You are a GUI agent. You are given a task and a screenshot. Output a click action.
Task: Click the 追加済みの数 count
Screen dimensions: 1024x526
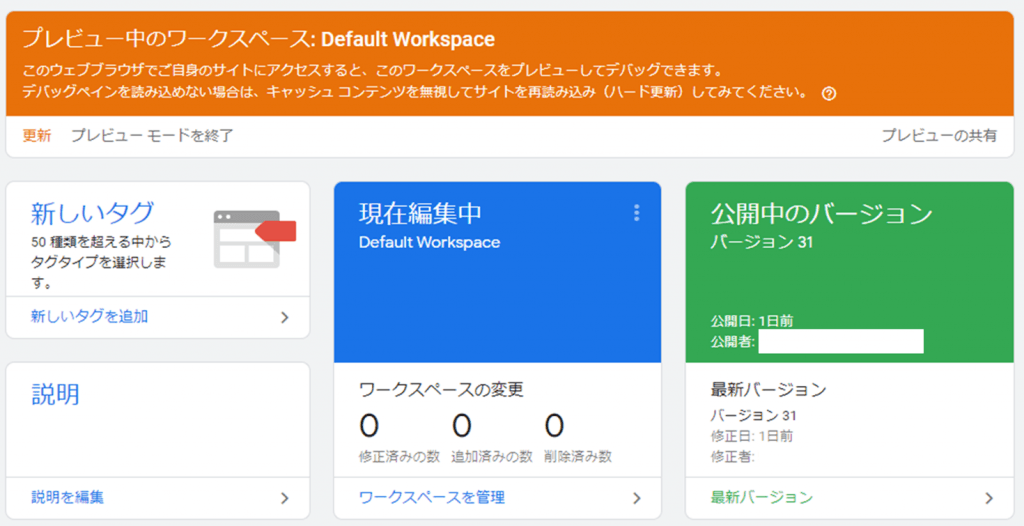(x=462, y=427)
